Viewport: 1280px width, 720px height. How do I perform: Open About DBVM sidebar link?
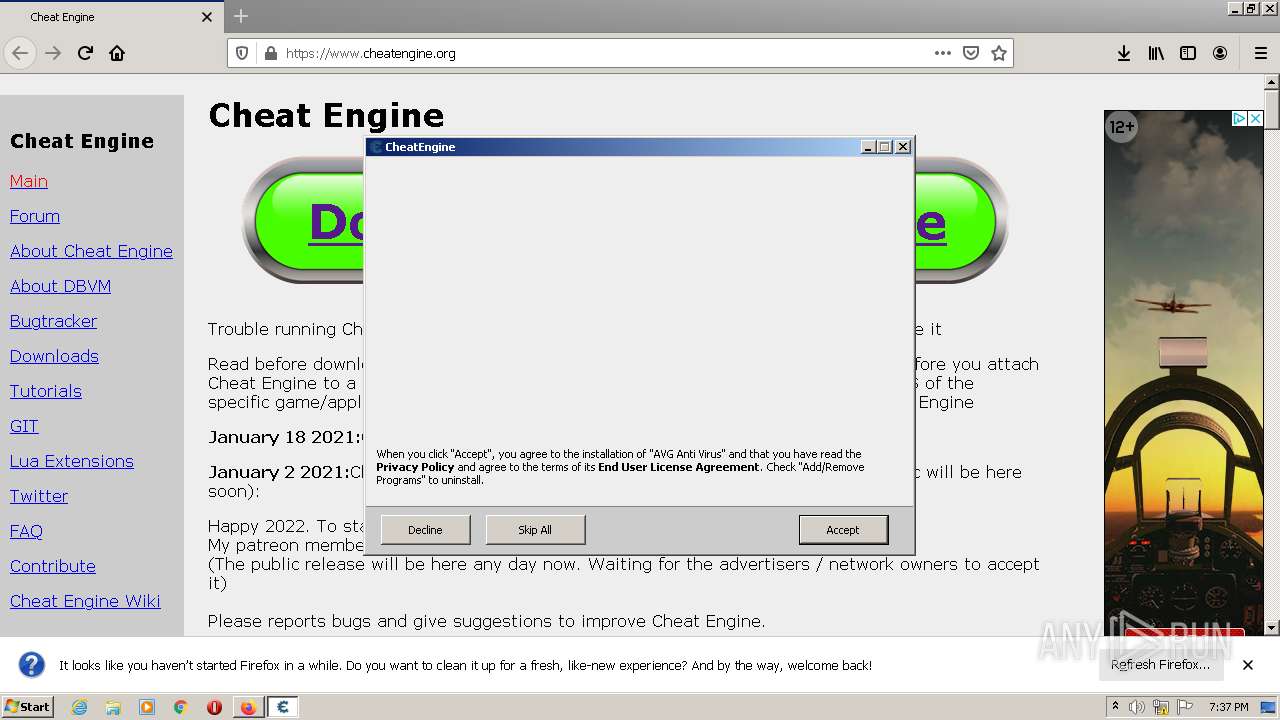pyautogui.click(x=60, y=286)
